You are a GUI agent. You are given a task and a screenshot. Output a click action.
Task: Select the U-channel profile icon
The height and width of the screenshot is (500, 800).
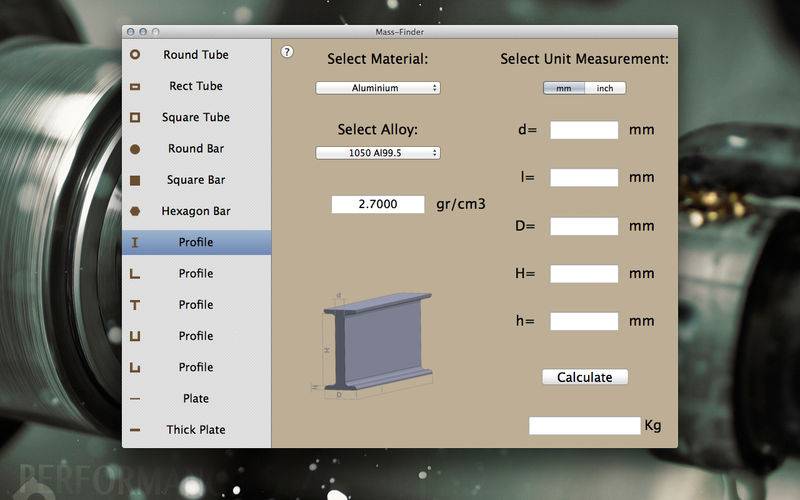pyautogui.click(x=135, y=336)
